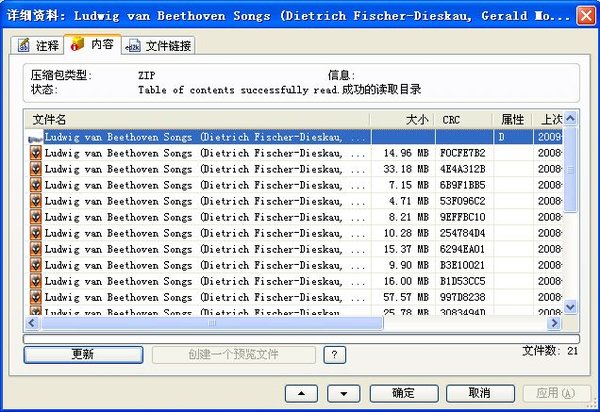Click the CRC value B3E10021
This screenshot has width=600, height=412.
(x=462, y=265)
